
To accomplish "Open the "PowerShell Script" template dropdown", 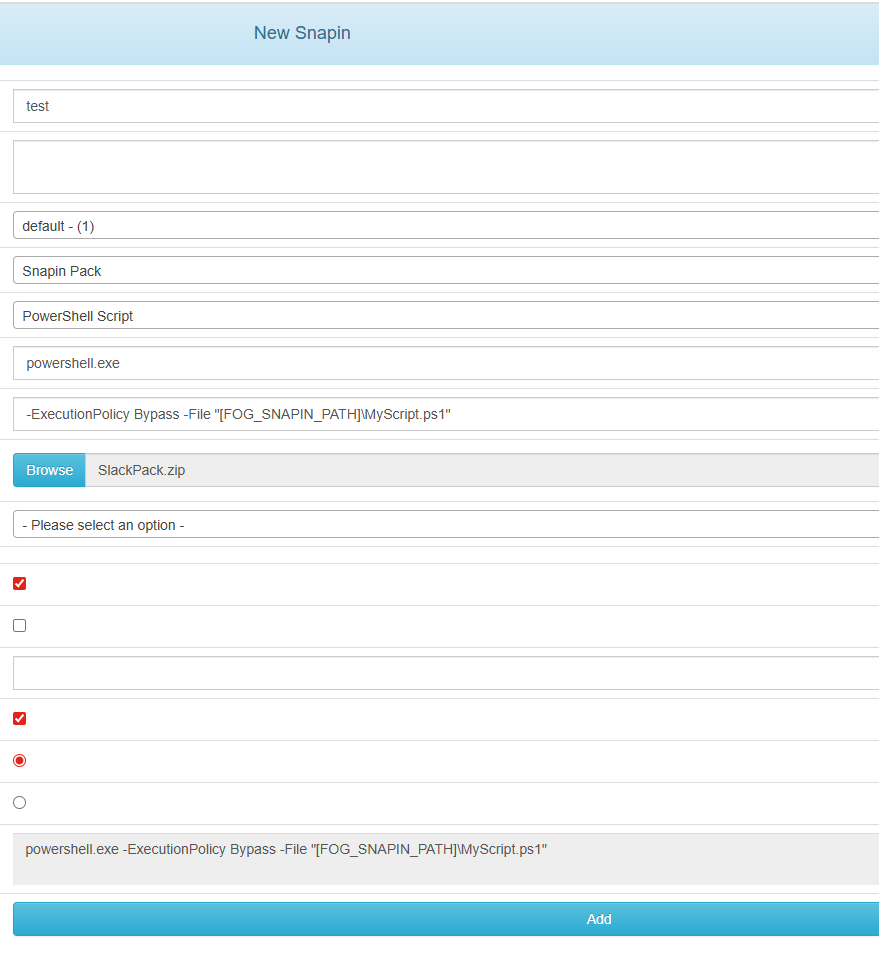I will [445, 316].
